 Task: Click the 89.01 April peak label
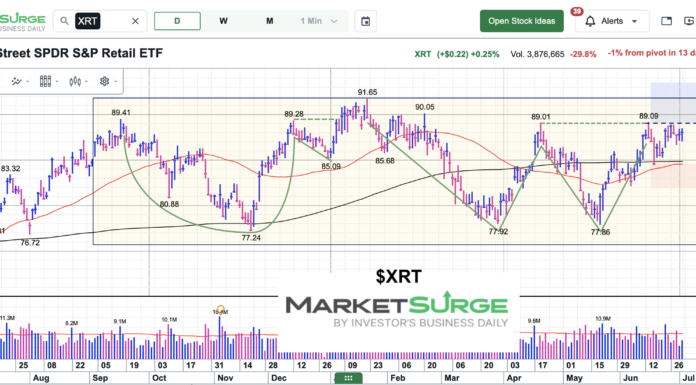541,117
